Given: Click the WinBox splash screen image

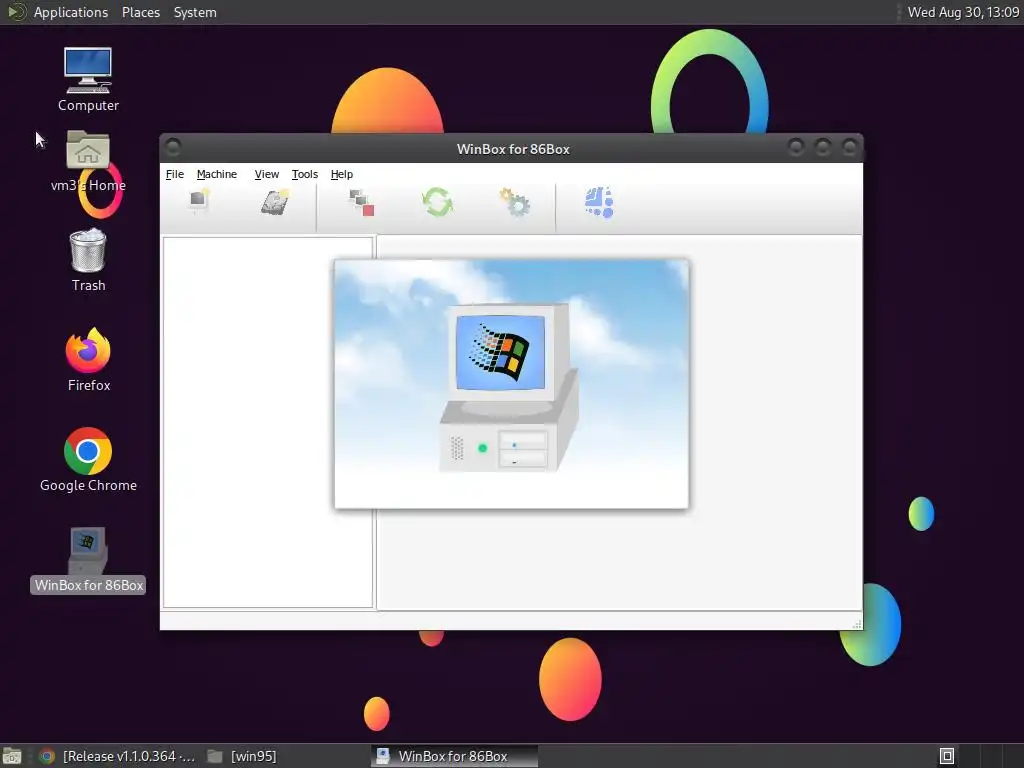Looking at the screenshot, I should click(511, 384).
